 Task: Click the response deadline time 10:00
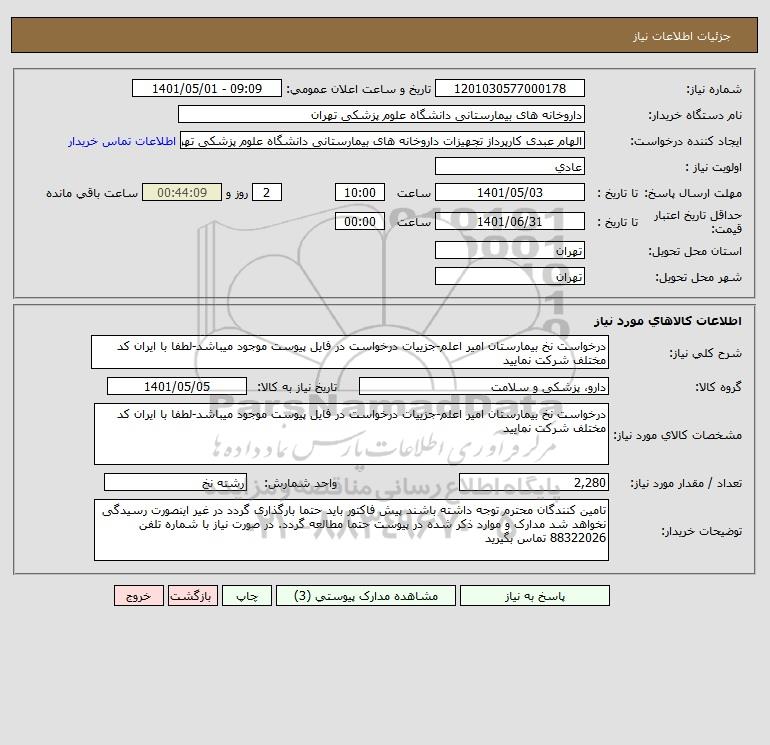[360, 193]
